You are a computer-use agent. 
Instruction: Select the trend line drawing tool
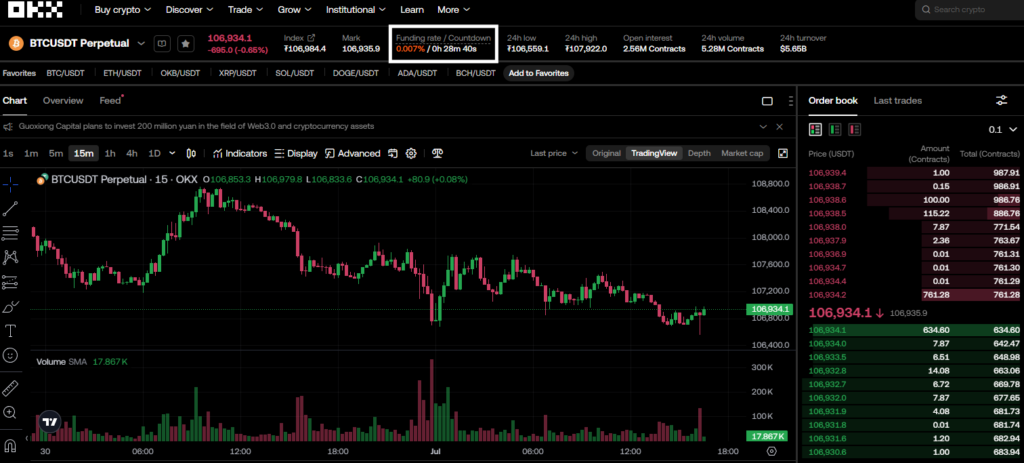coord(10,208)
